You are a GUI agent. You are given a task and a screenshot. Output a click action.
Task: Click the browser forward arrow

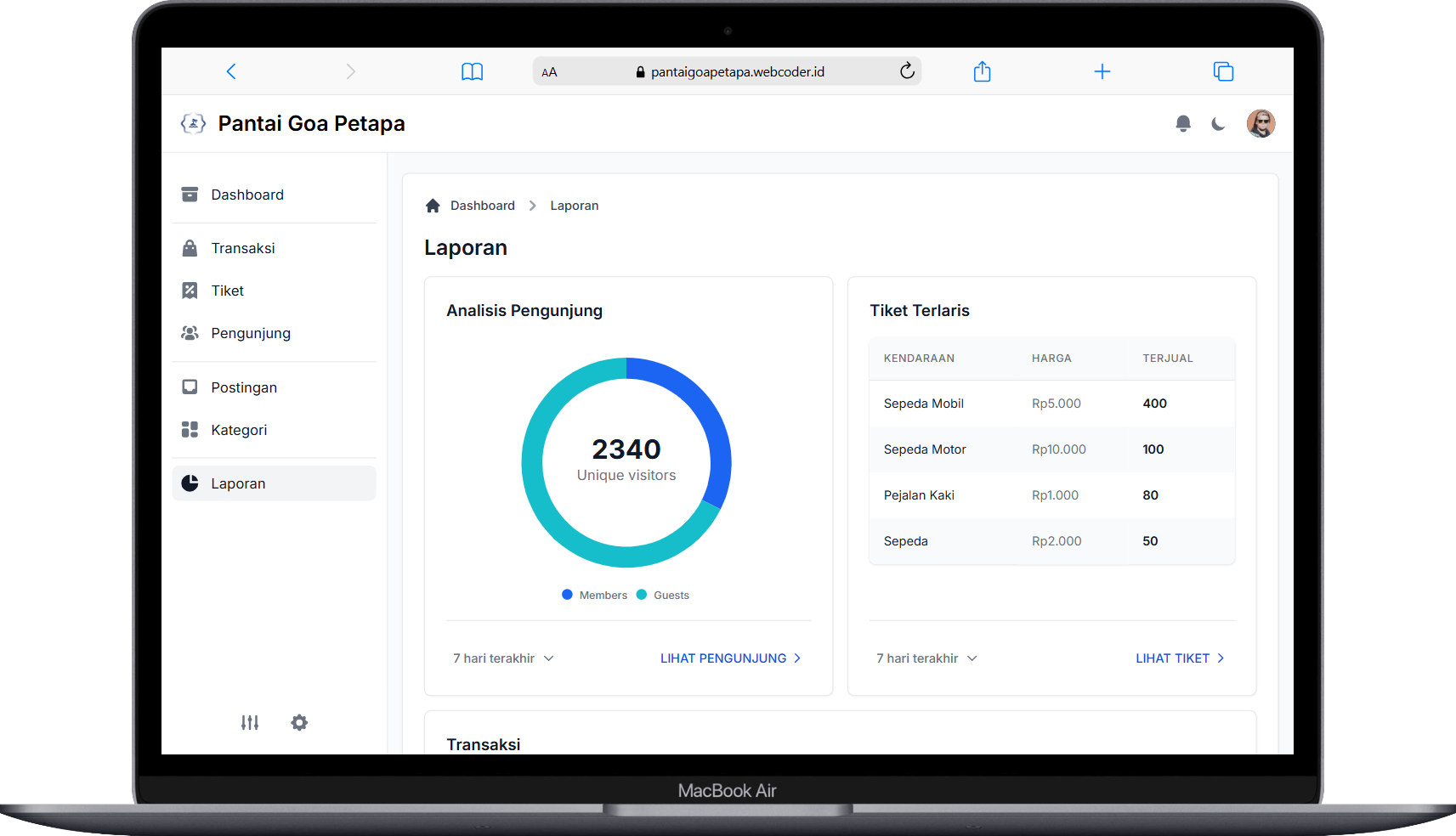pyautogui.click(x=350, y=71)
